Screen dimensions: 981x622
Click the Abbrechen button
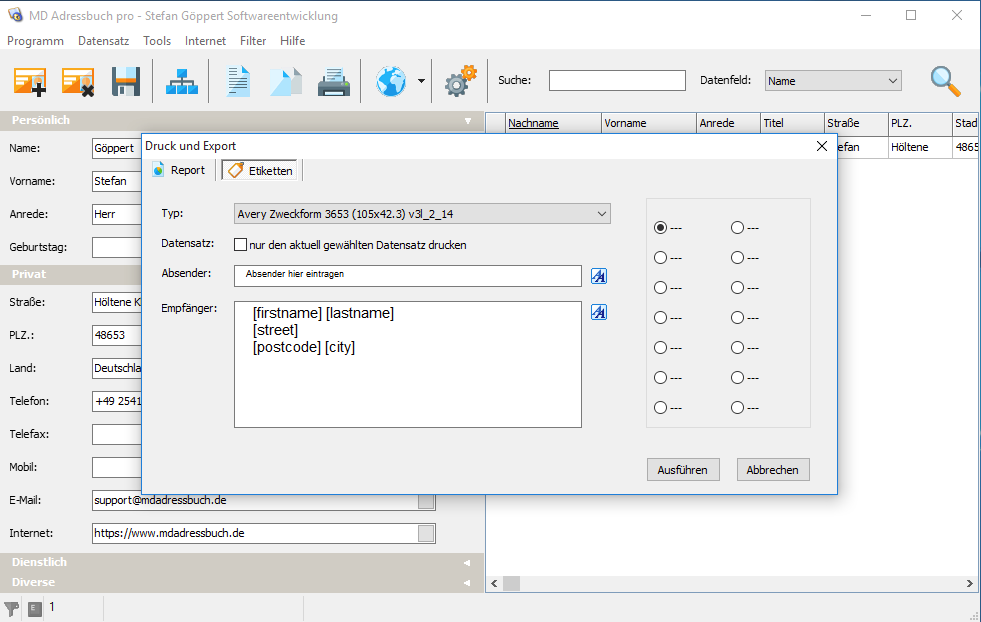(x=773, y=470)
